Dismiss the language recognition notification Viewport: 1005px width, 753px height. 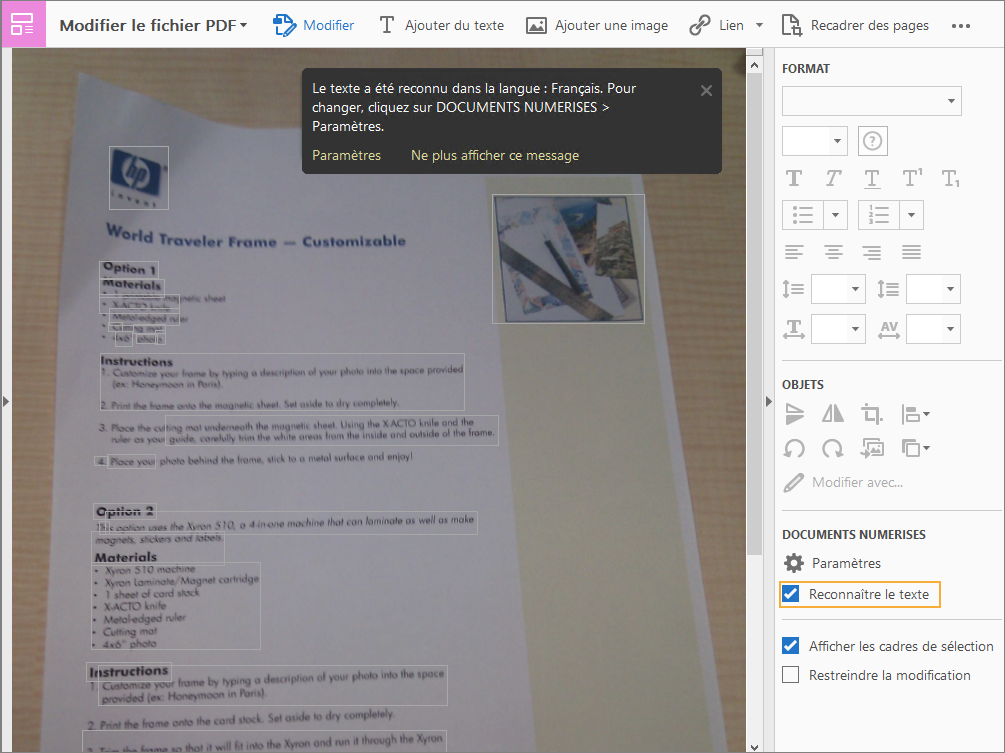point(706,90)
